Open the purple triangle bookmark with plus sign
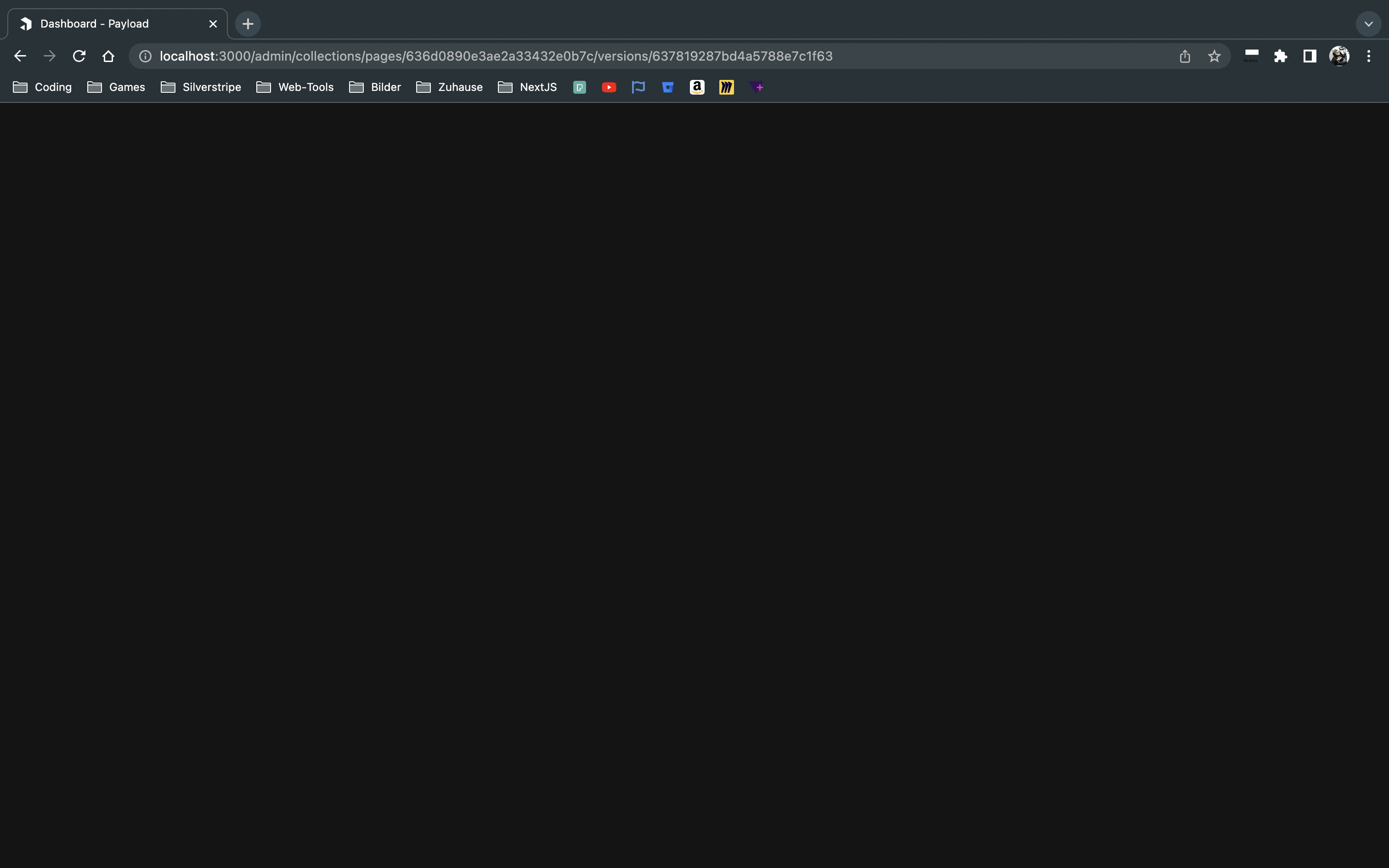This screenshot has height=868, width=1389. coord(756,87)
